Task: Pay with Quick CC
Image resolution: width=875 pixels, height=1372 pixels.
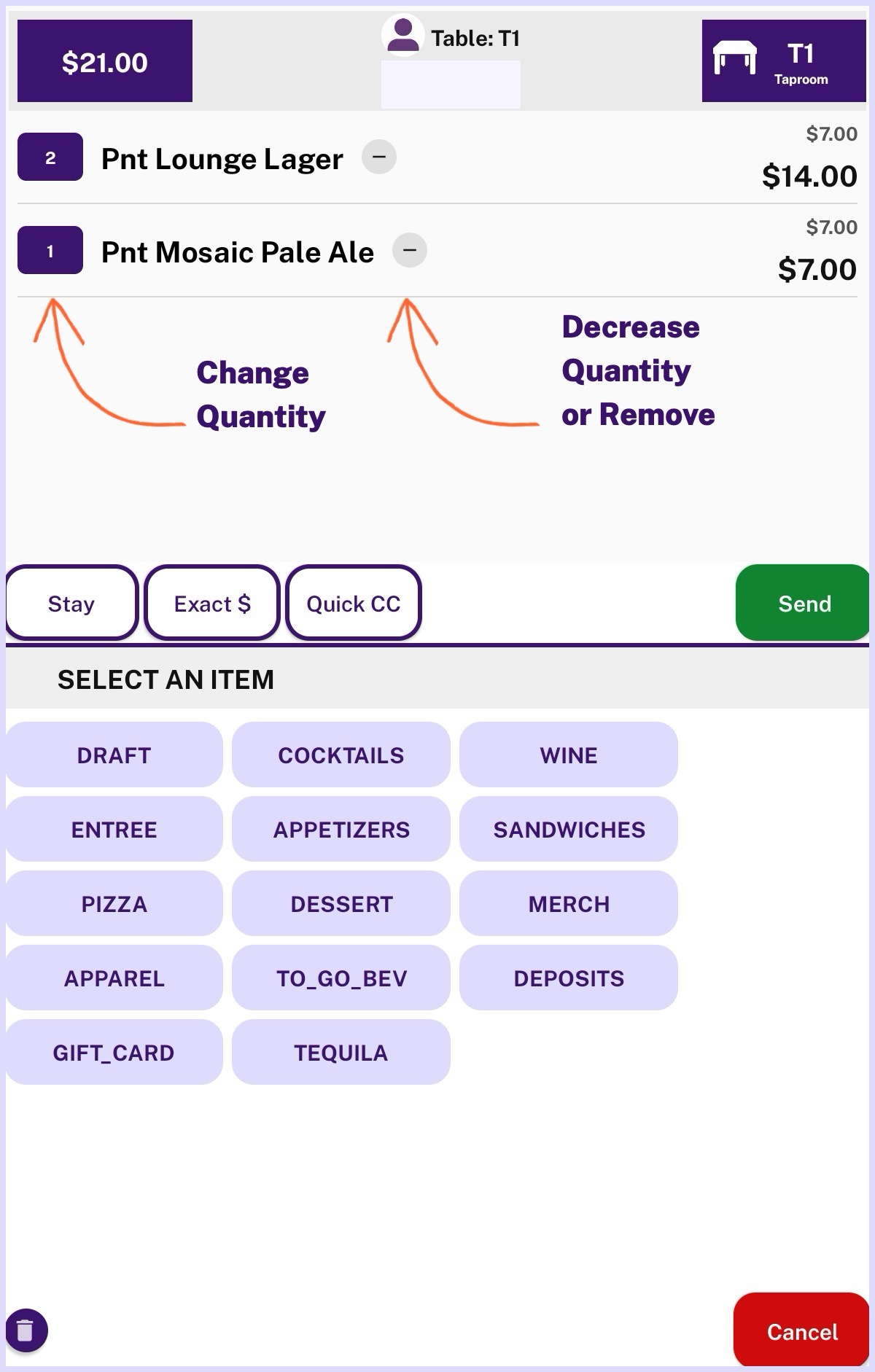Action: coord(354,603)
